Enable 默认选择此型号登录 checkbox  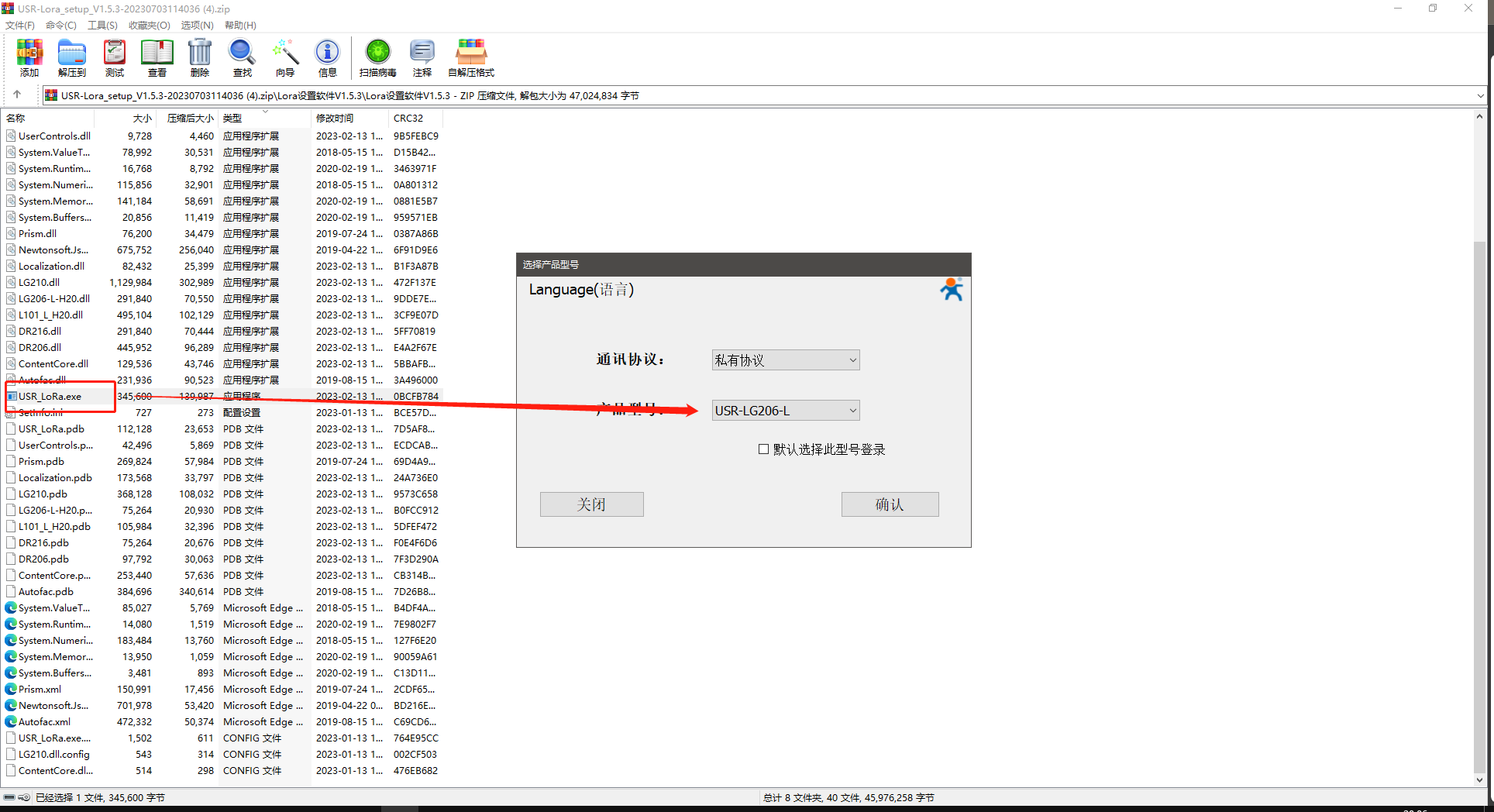tap(764, 449)
